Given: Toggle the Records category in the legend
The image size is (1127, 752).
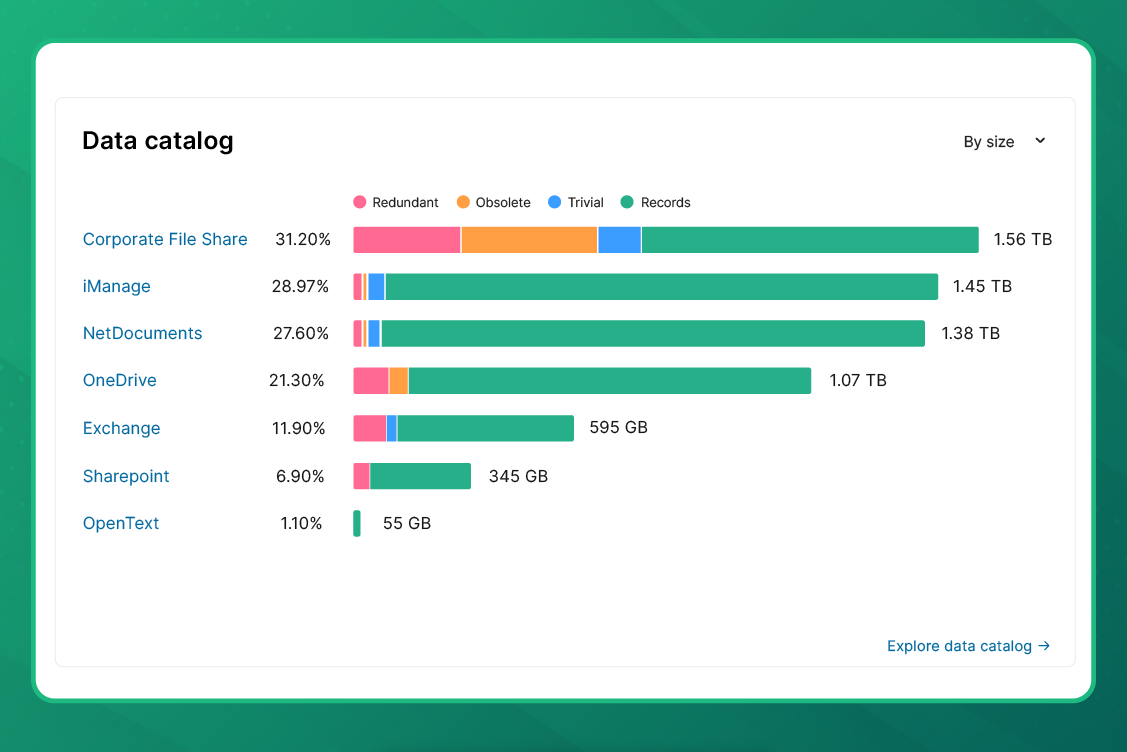Looking at the screenshot, I should (655, 202).
